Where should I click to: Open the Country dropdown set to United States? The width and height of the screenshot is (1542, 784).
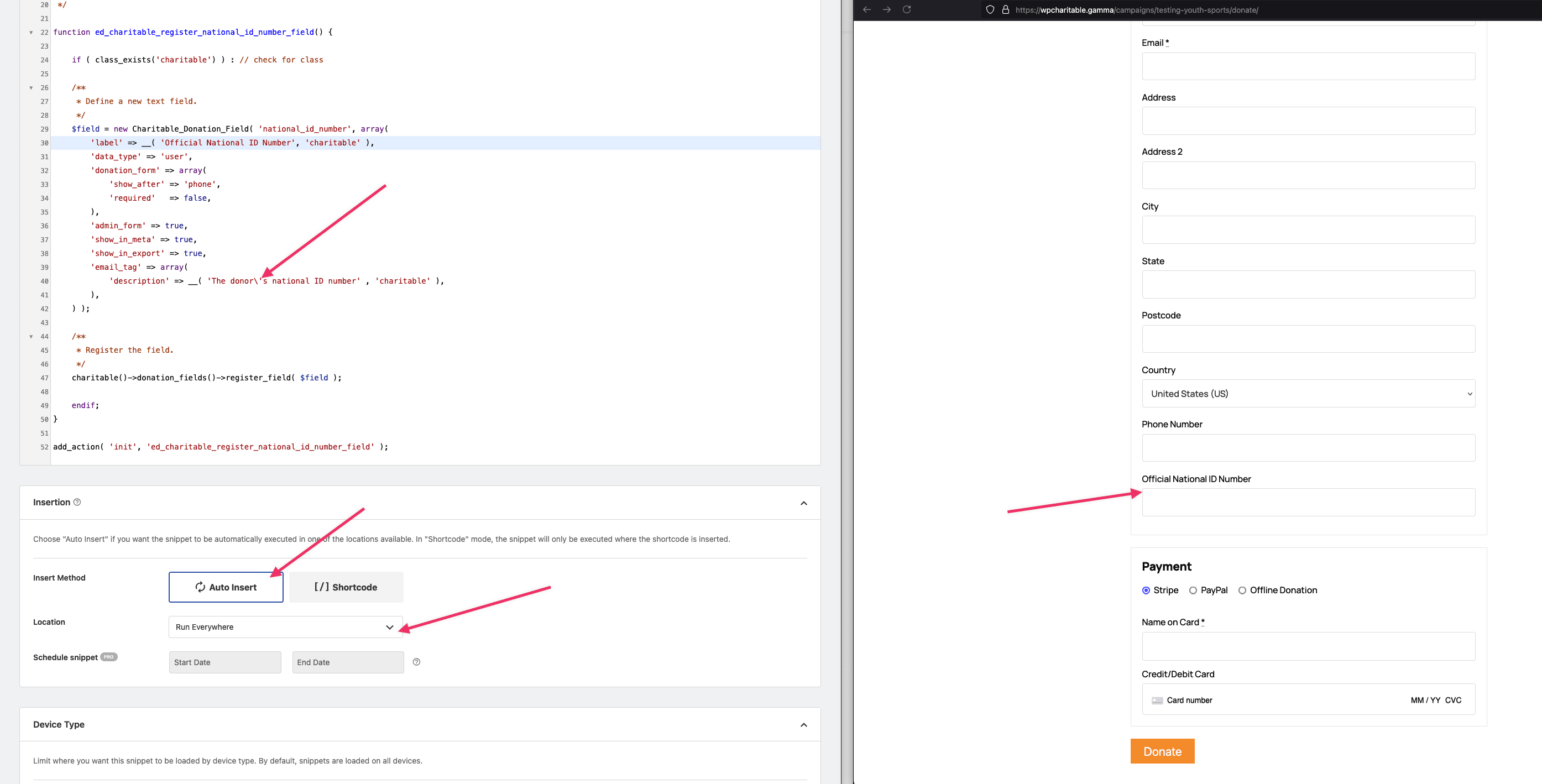(1309, 393)
